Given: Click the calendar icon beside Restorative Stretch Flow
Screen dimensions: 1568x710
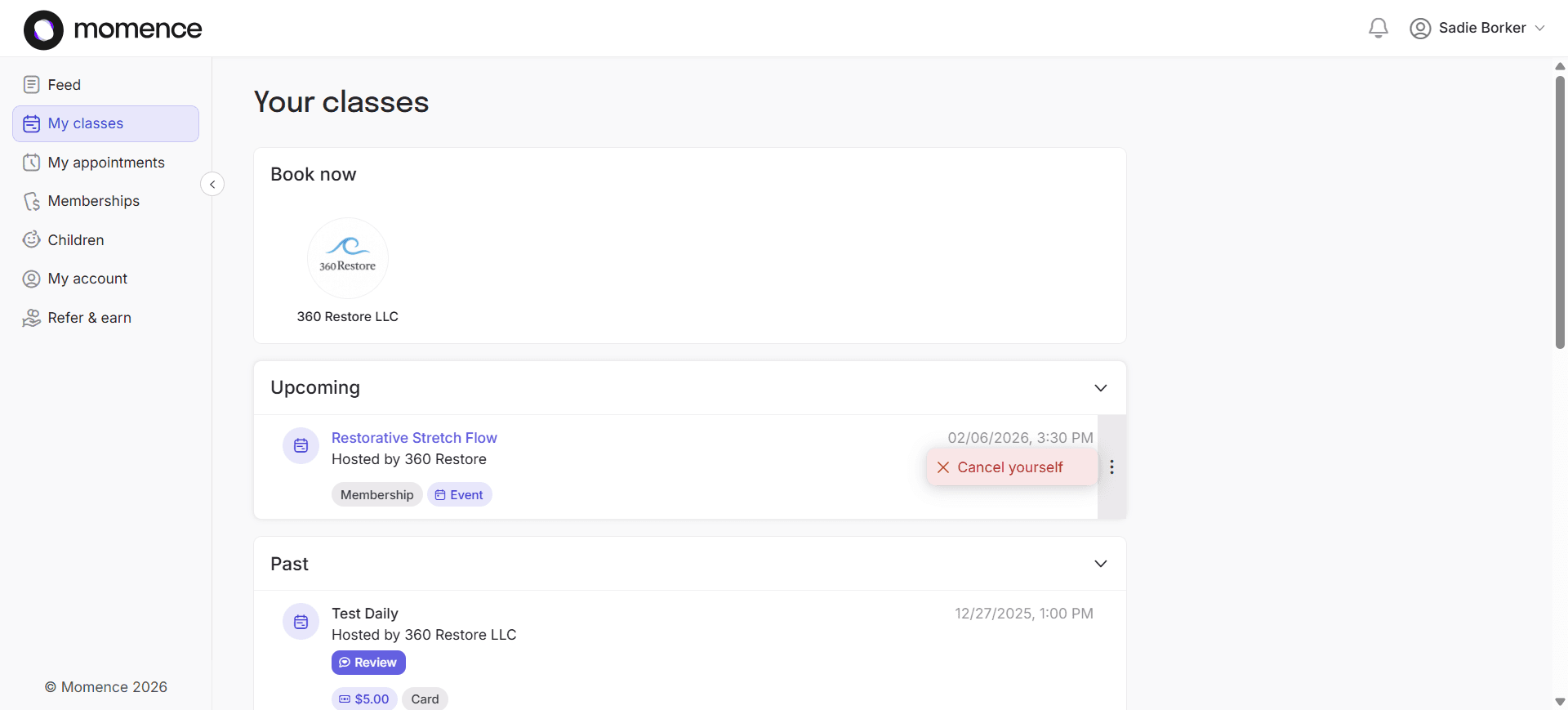Looking at the screenshot, I should coord(301,446).
